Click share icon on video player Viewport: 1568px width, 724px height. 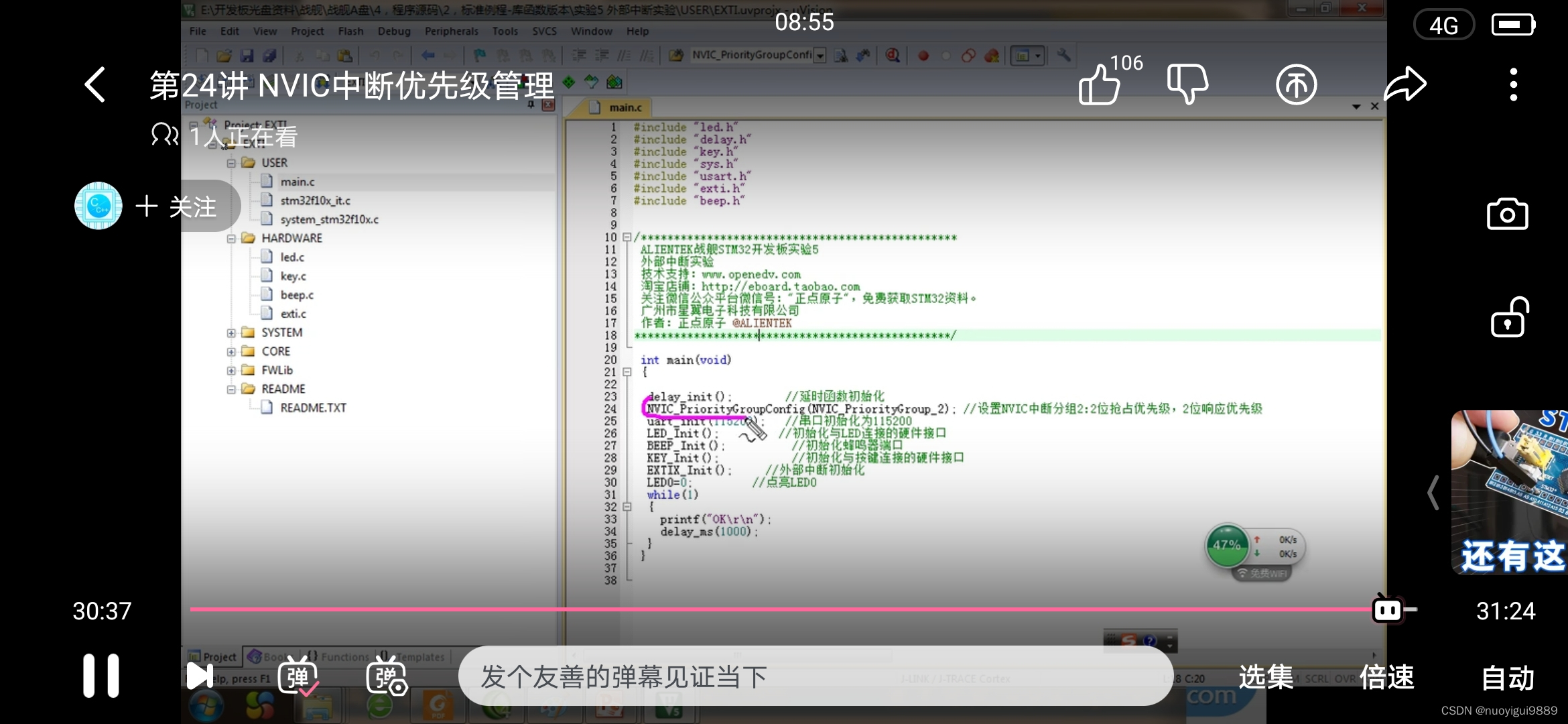(1404, 84)
